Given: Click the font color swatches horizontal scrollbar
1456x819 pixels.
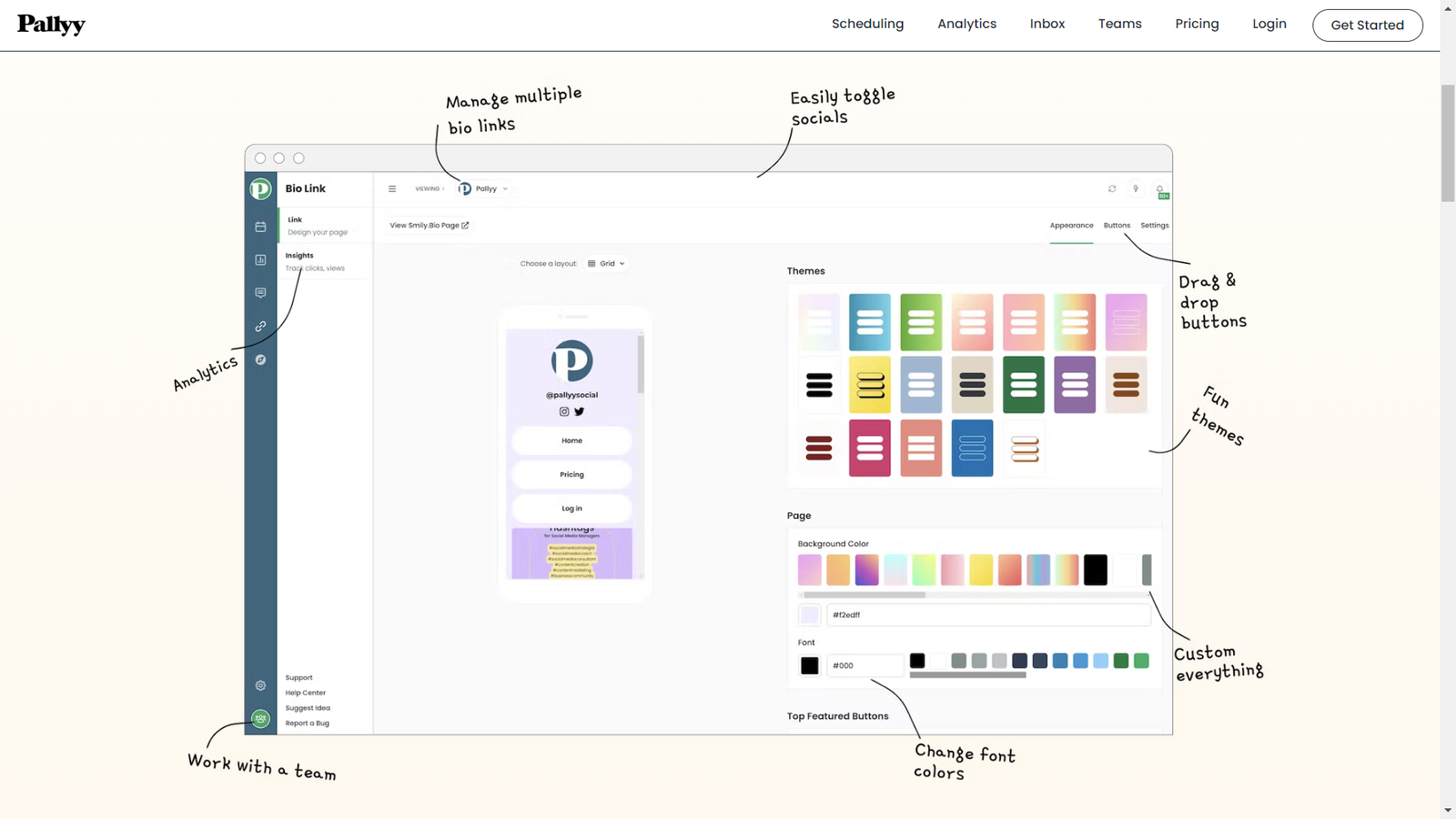Looking at the screenshot, I should click(968, 675).
